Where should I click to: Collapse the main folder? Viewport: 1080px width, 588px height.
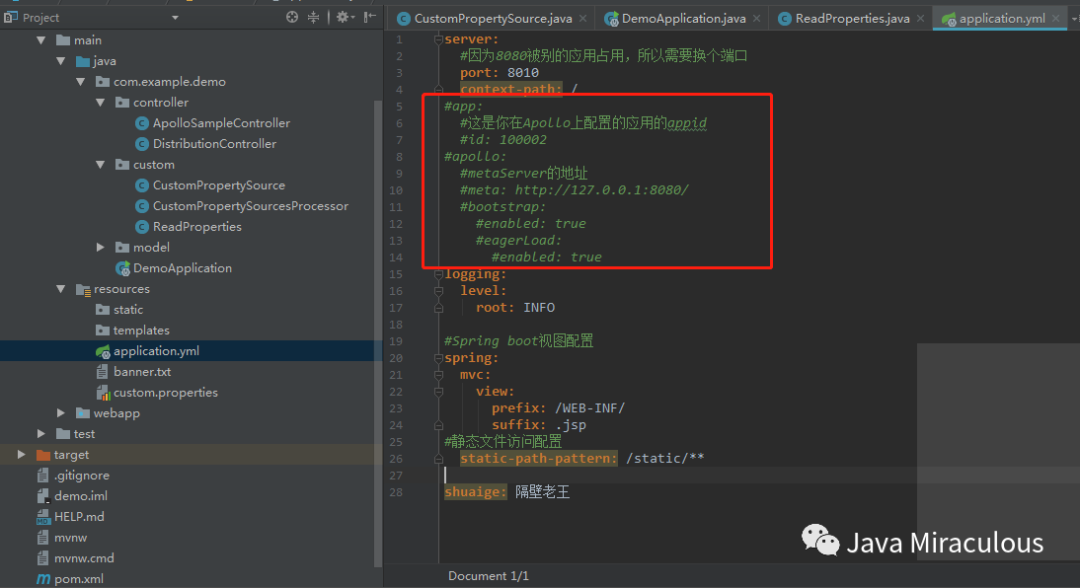41,40
